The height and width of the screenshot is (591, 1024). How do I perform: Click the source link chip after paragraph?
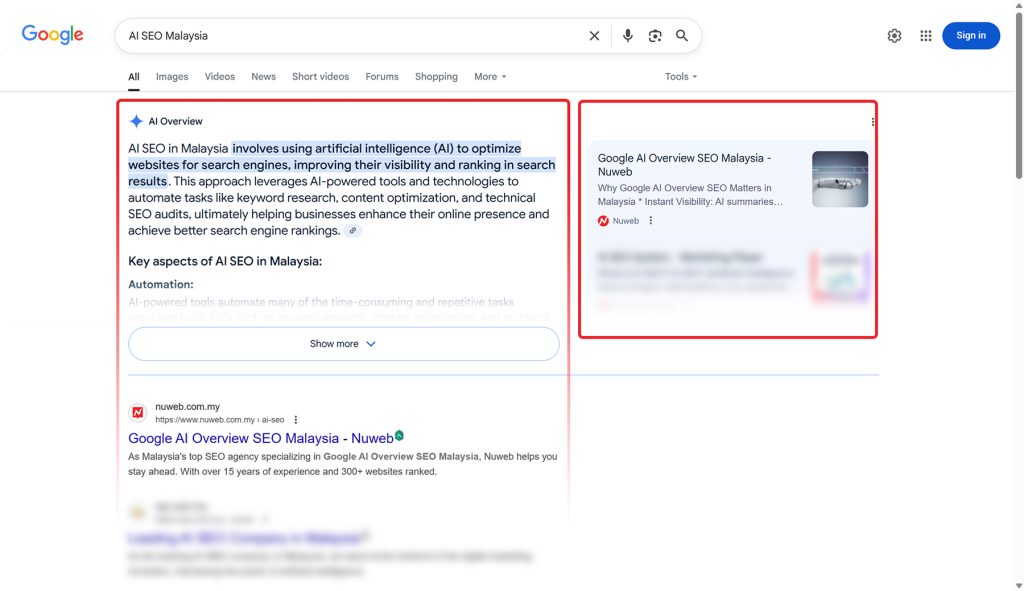click(x=353, y=231)
